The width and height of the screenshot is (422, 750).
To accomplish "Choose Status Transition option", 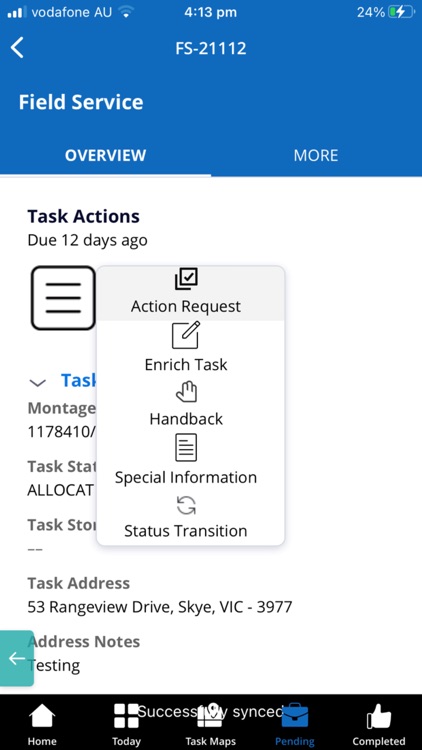I will (x=190, y=518).
